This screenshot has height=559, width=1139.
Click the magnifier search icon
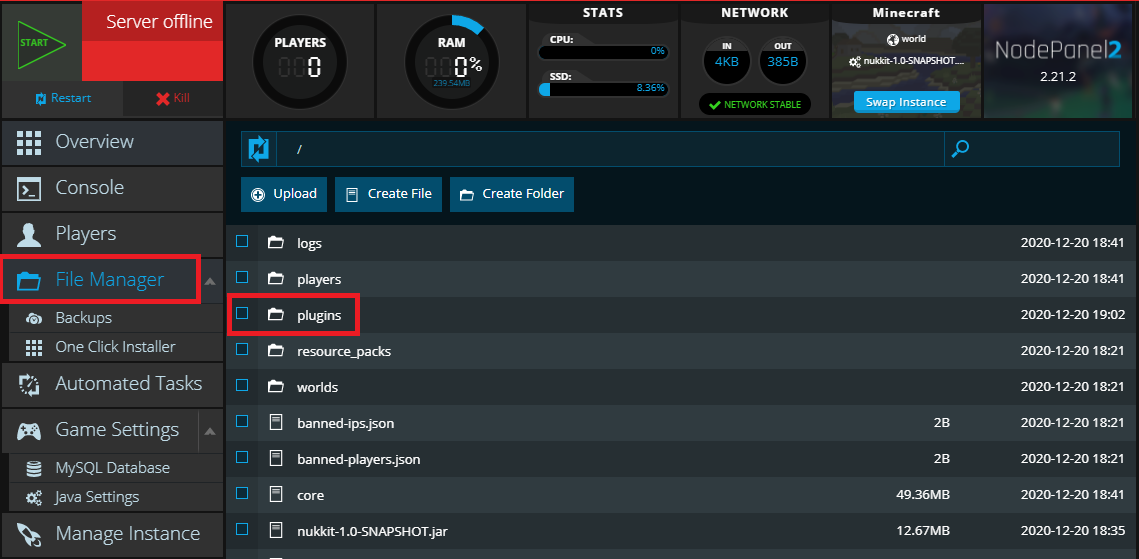960,149
